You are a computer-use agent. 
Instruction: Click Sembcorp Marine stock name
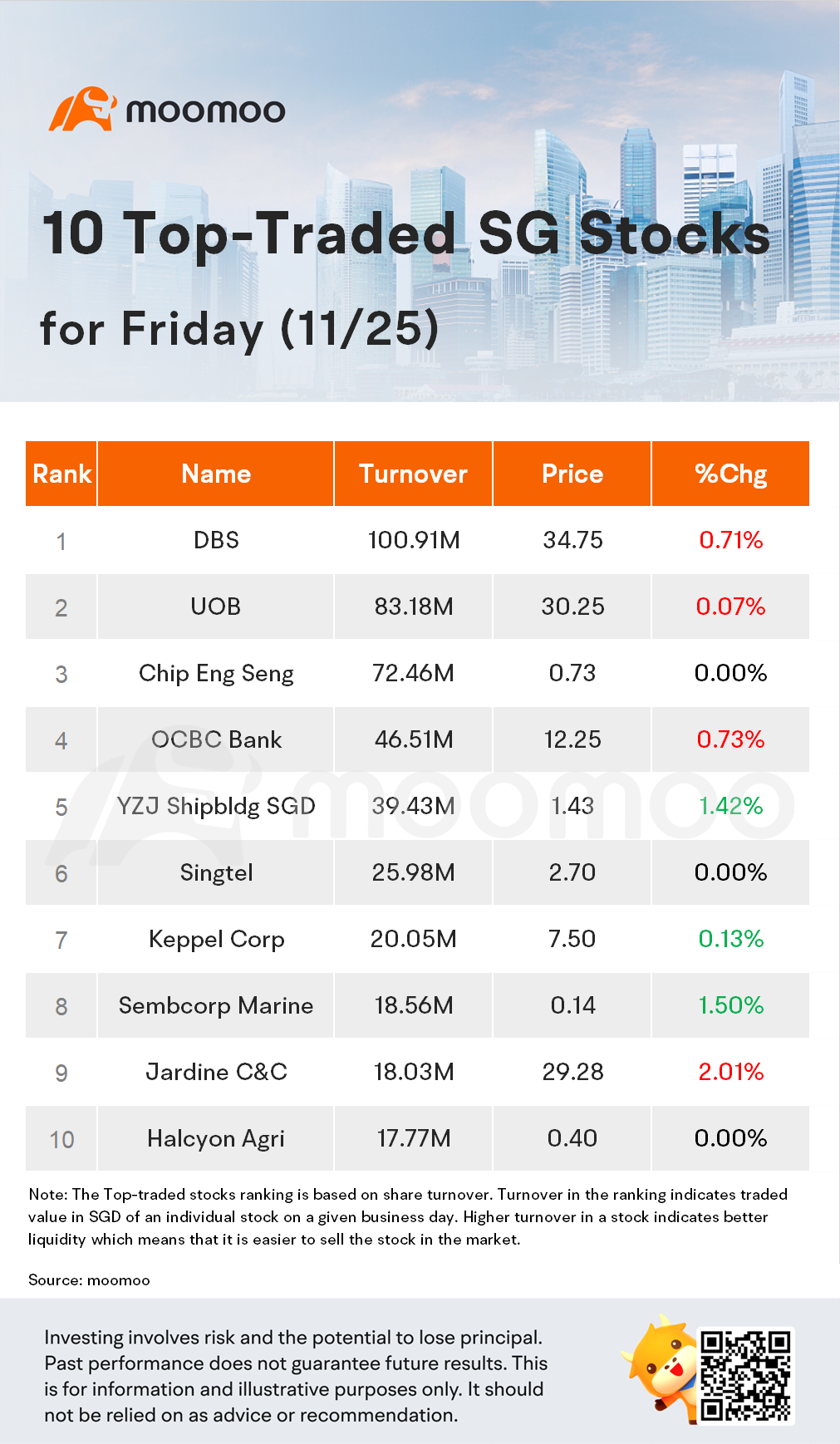click(x=216, y=1005)
